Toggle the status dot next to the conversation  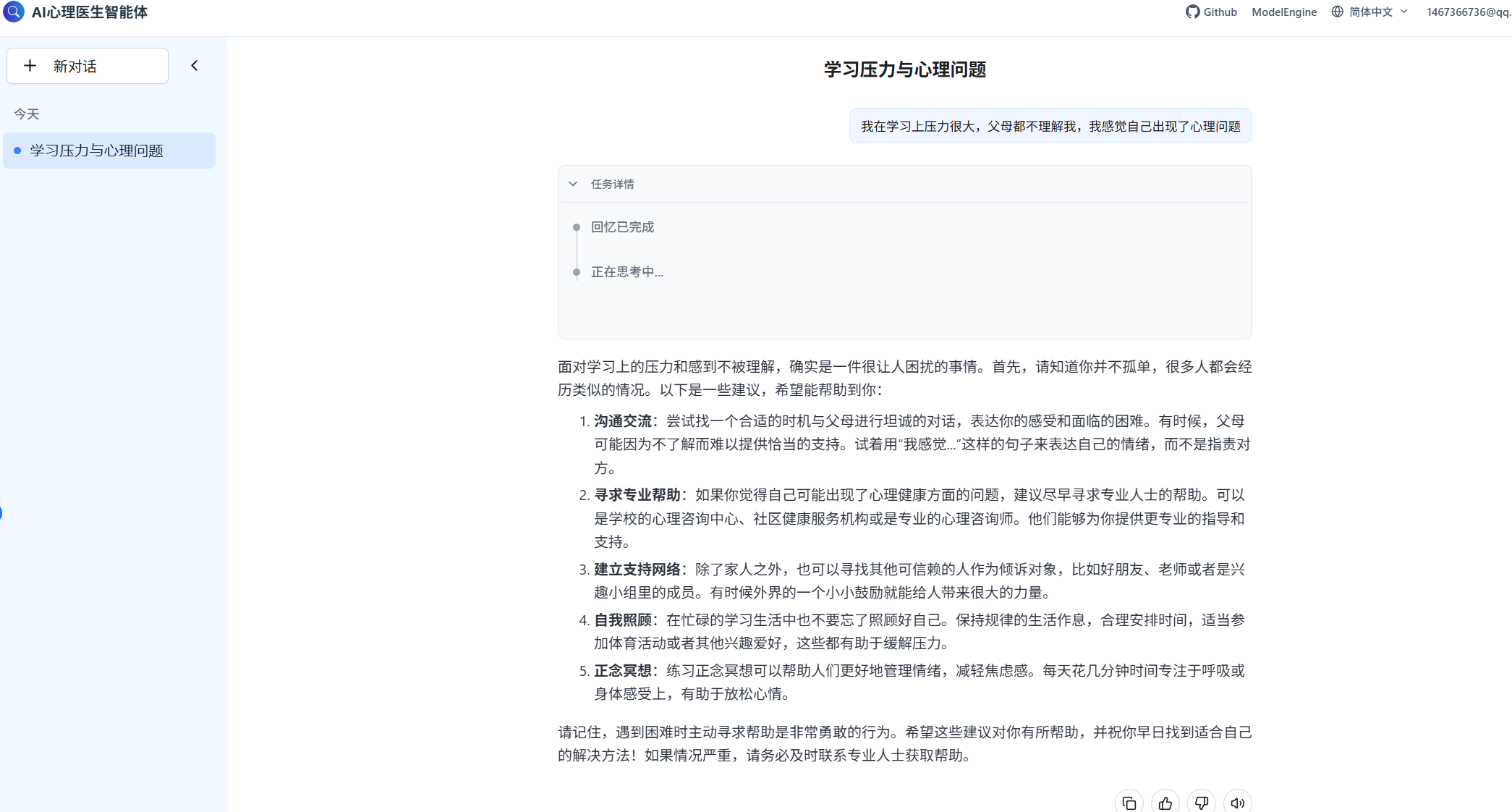point(17,151)
